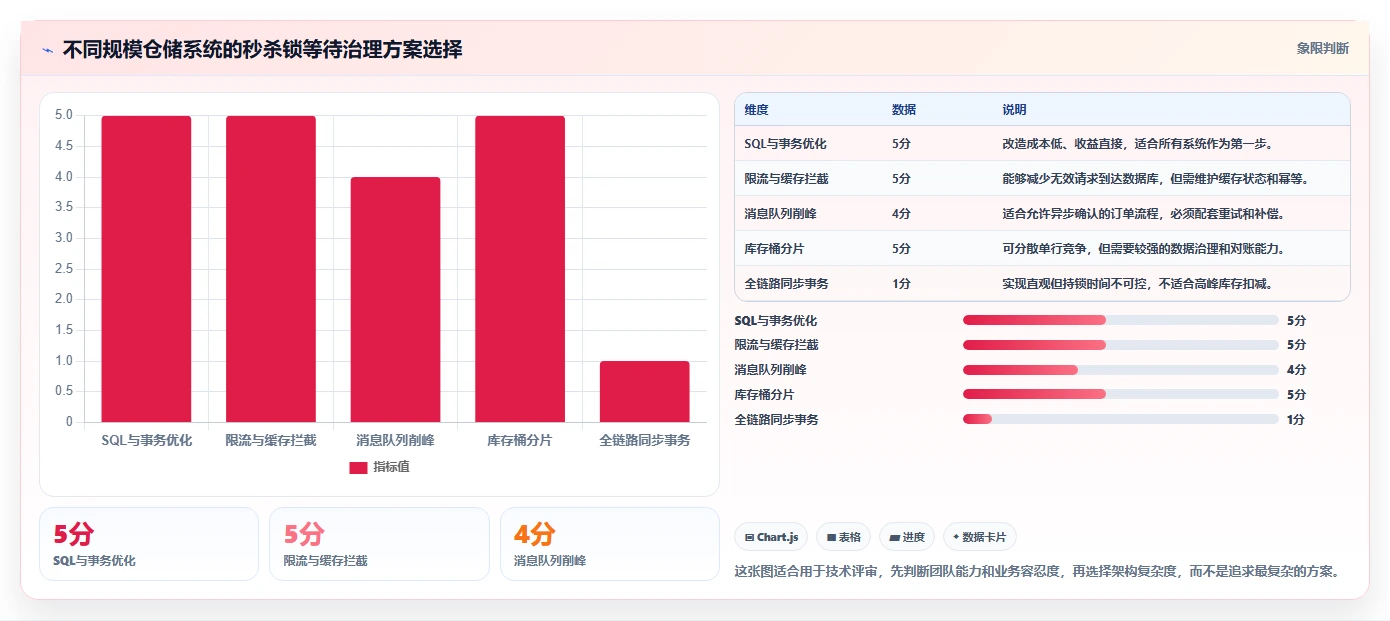Select the 数据卡片 tag
The width and height of the screenshot is (1390, 621).
click(x=980, y=537)
